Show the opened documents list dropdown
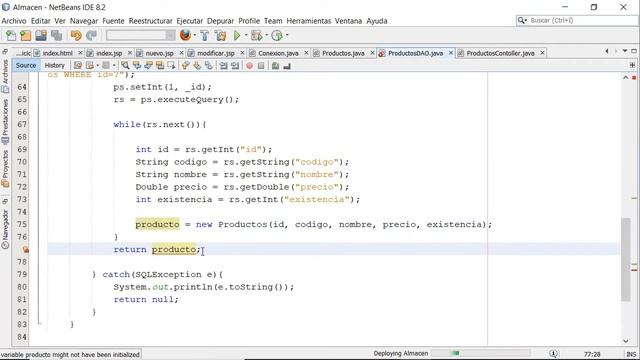The image size is (640, 360). tap(625, 51)
